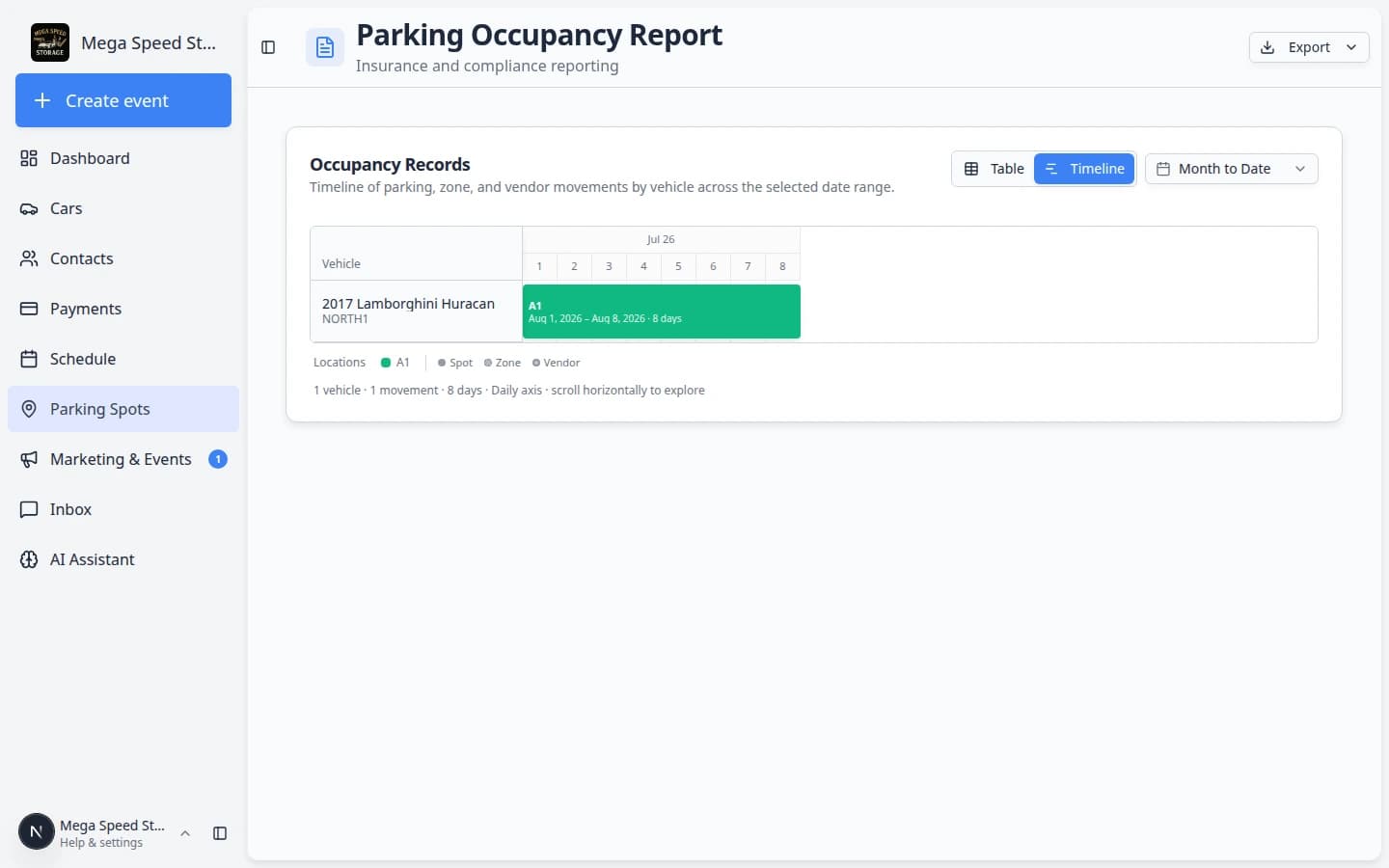1389x868 pixels.
Task: Click the Dashboard grid icon
Action: point(29,158)
